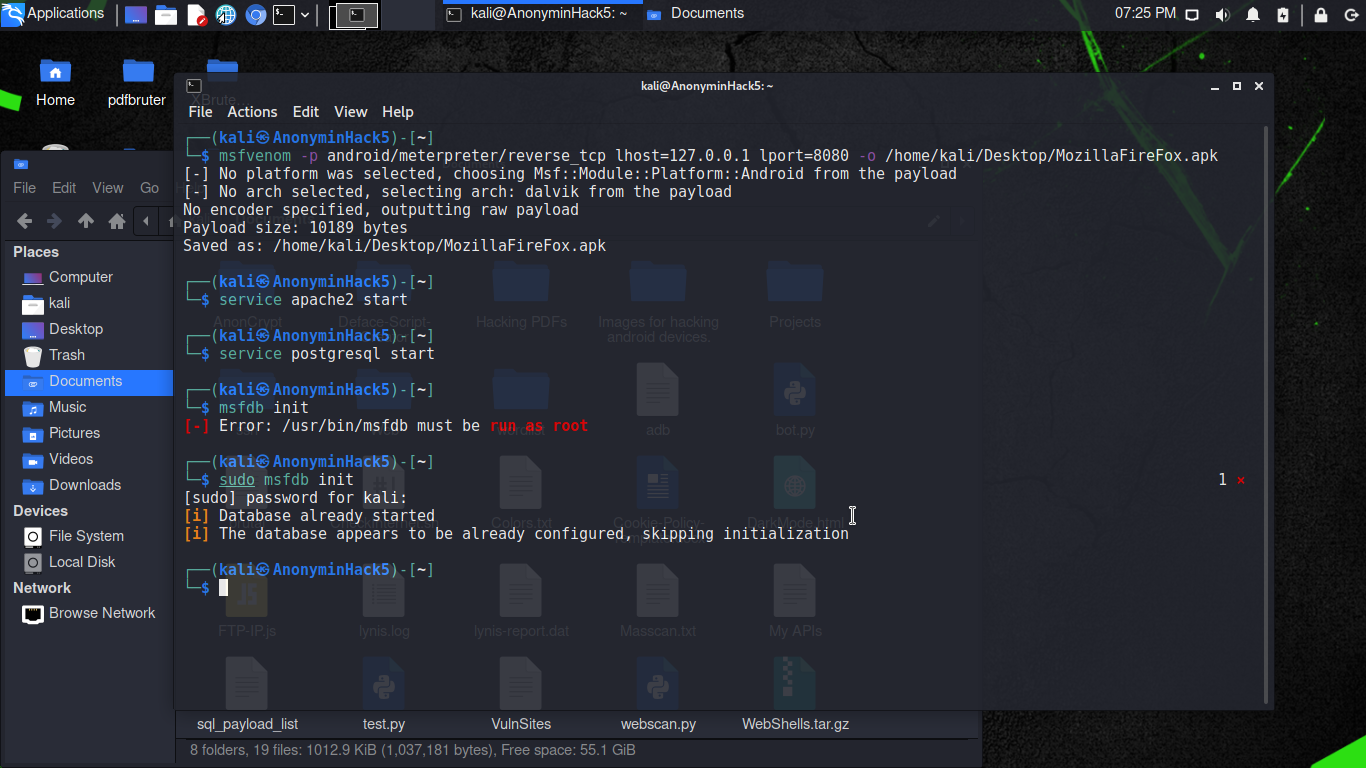This screenshot has height=768, width=1366.
Task: Click the path bar left scroll arrow
Action: 146,221
